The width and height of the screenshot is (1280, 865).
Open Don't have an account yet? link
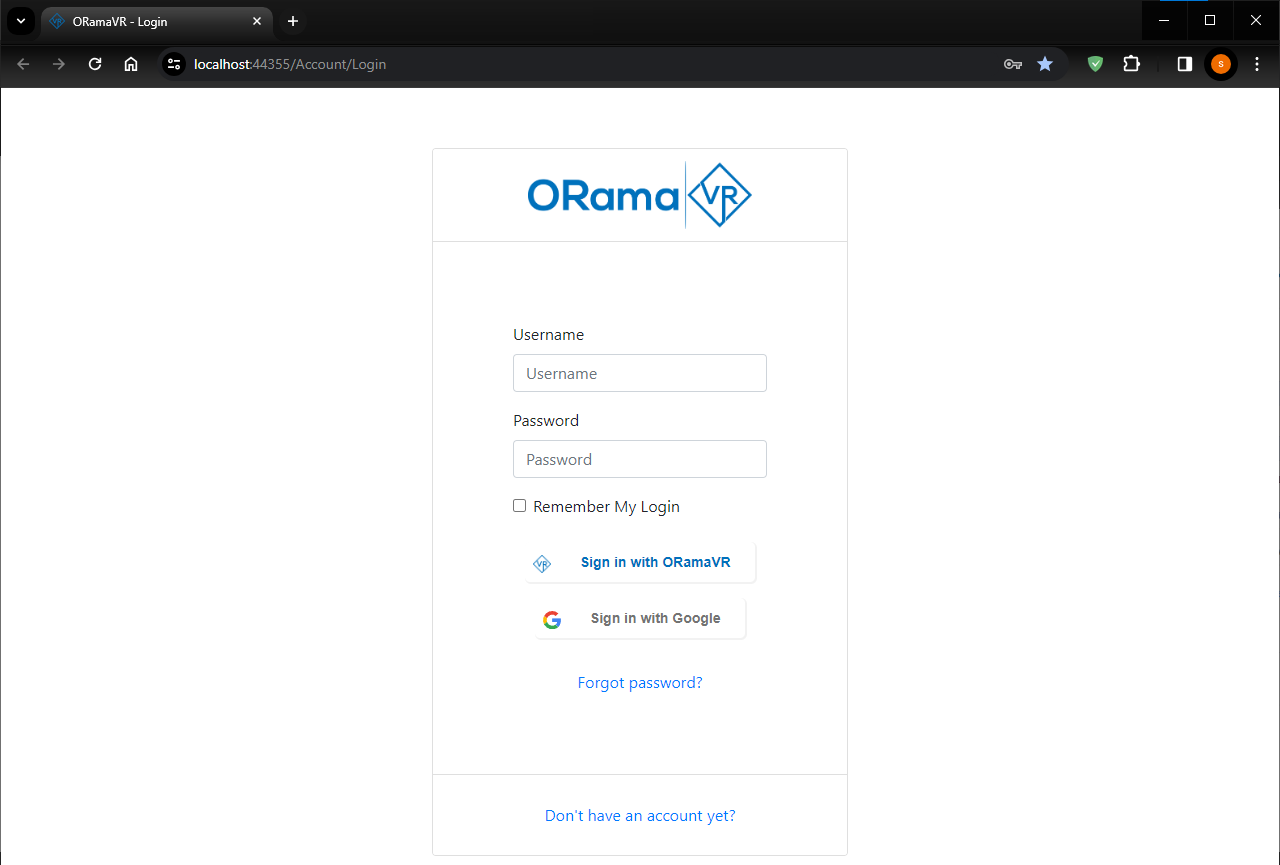[640, 816]
